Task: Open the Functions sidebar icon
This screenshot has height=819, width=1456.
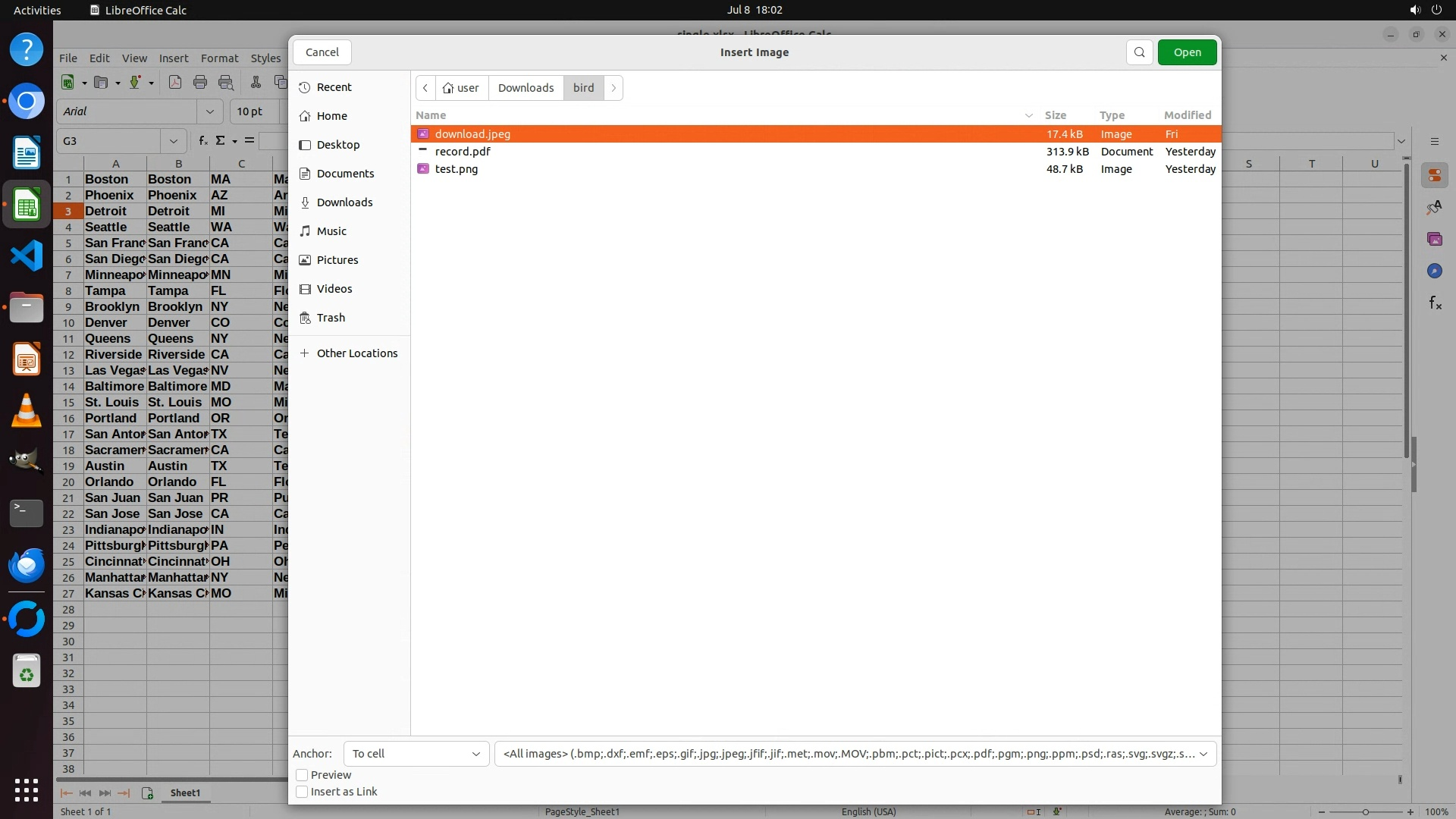Action: coord(1434,303)
